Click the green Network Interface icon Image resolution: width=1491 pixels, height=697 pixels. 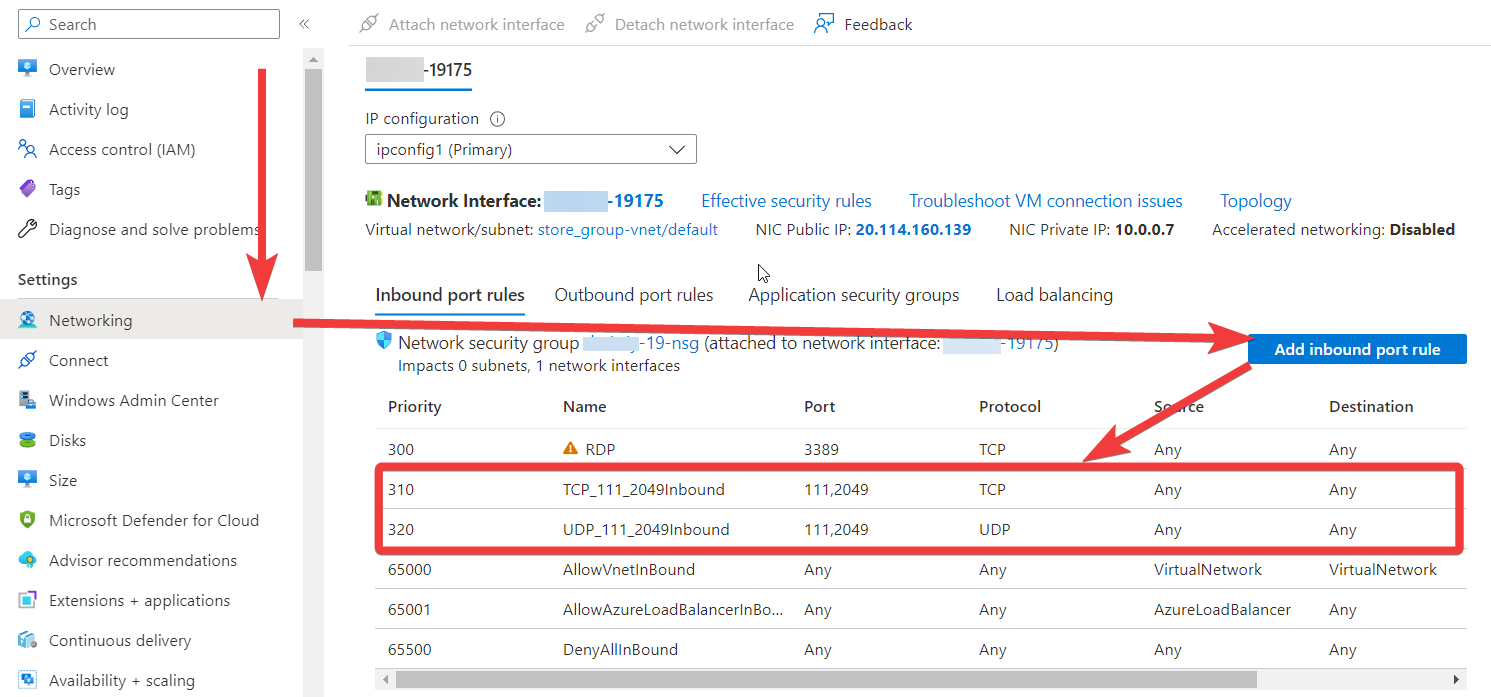click(x=374, y=200)
